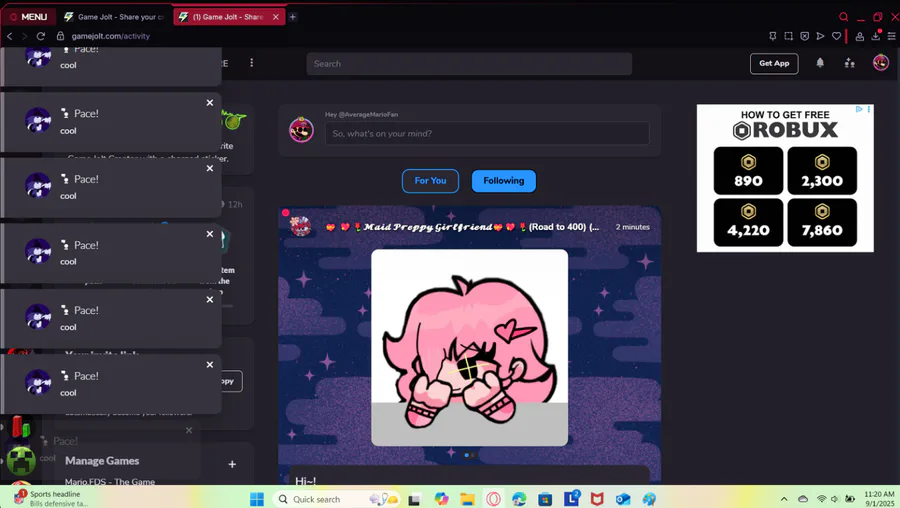Screen dimensions: 900x508
Task: Open the Wi-Fi network tray icon
Action: [821, 499]
